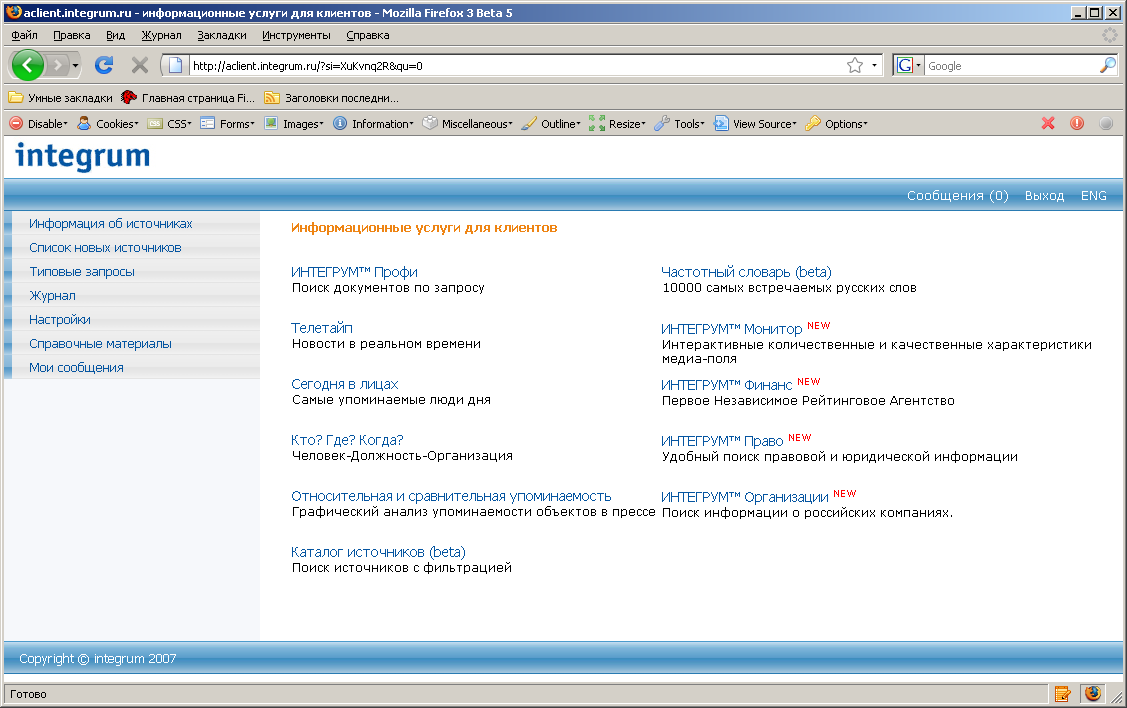Click in the URL address field

point(514,65)
